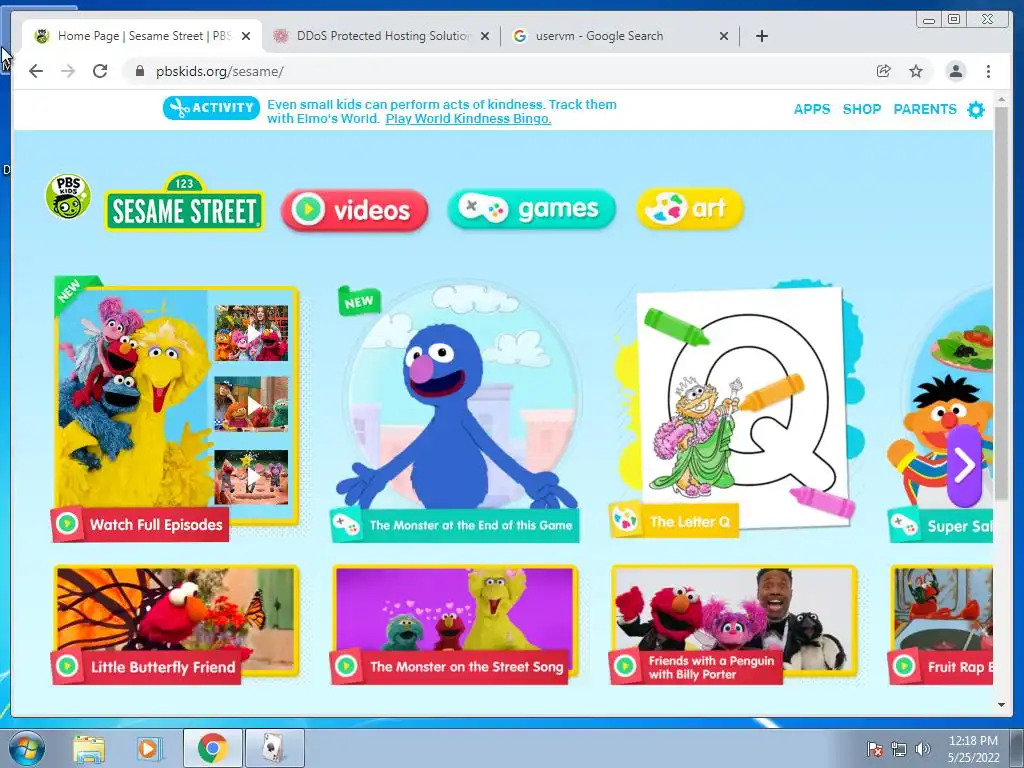Open the PBS Kids logo
Screen dimensions: 1024x768
pyautogui.click(x=68, y=197)
